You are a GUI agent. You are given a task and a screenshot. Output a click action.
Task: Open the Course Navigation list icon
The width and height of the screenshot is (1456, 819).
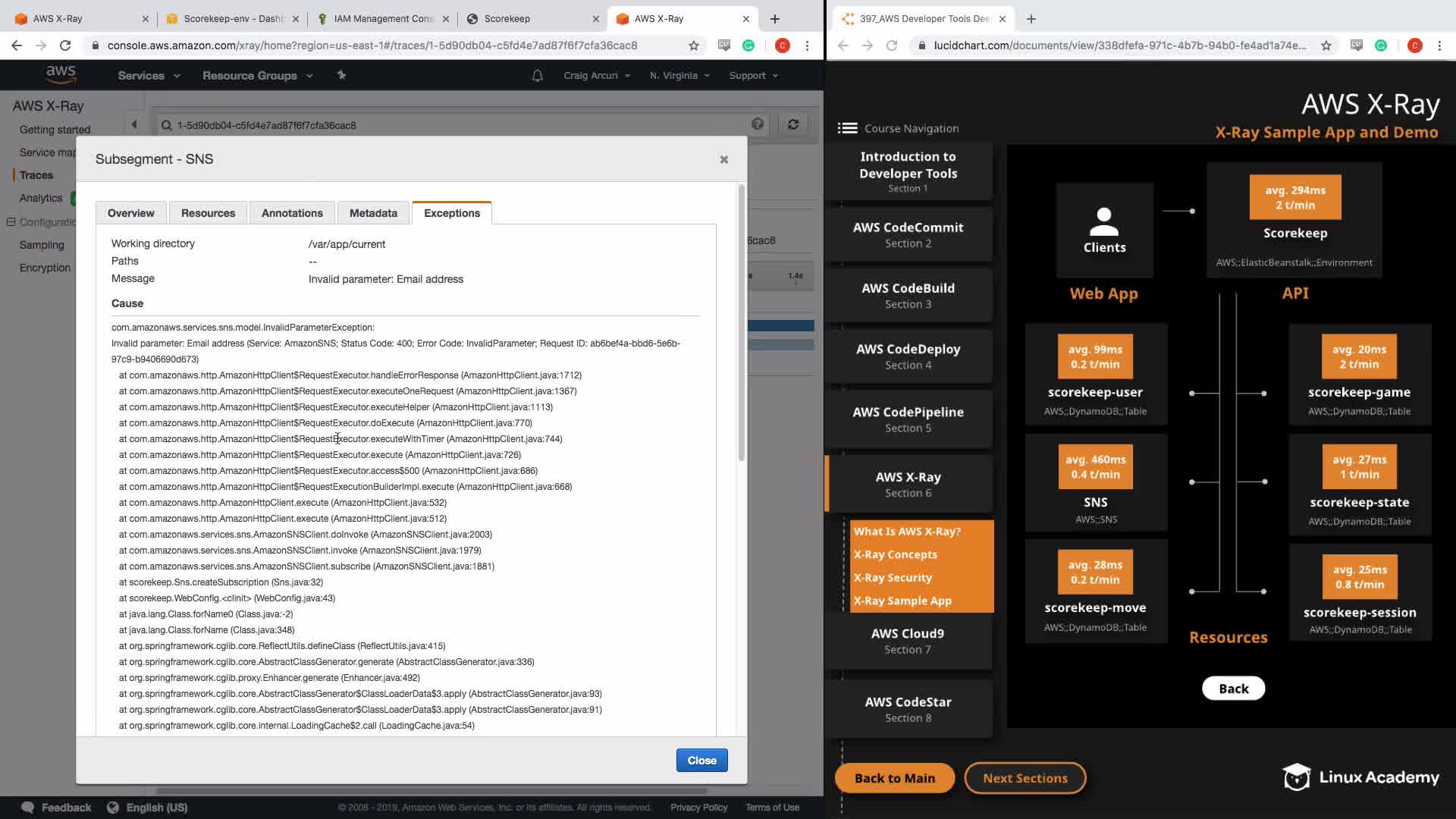[x=847, y=128]
